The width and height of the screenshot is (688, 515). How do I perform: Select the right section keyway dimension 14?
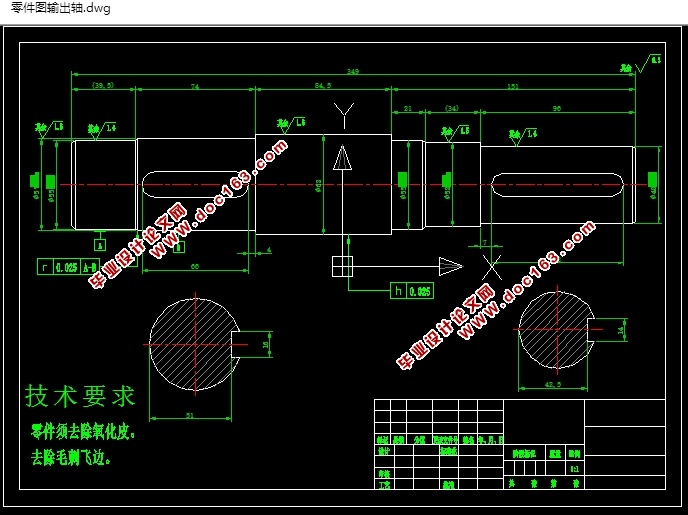621,330
